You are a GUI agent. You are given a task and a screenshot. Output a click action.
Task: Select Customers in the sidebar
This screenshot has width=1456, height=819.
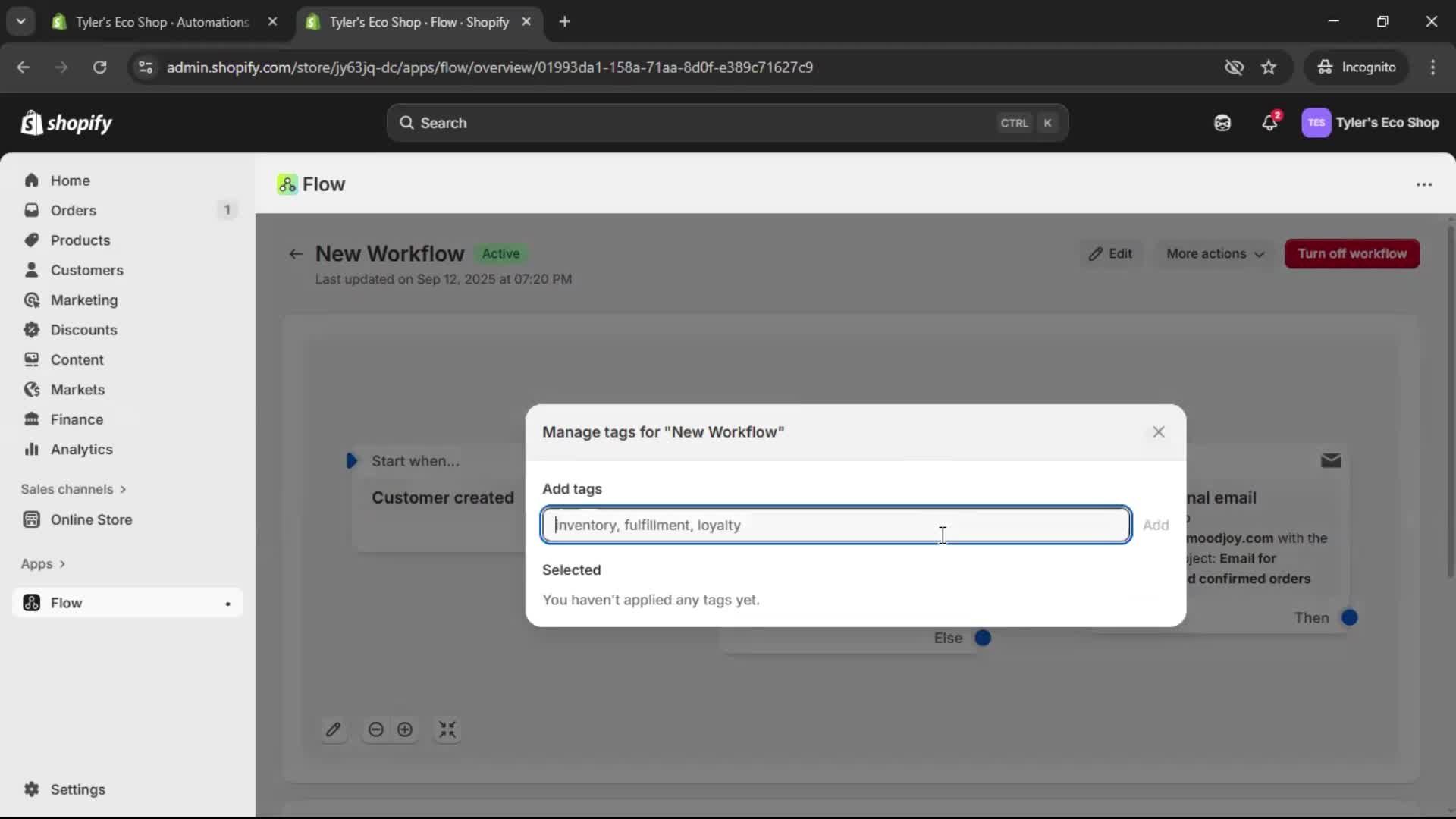point(87,270)
